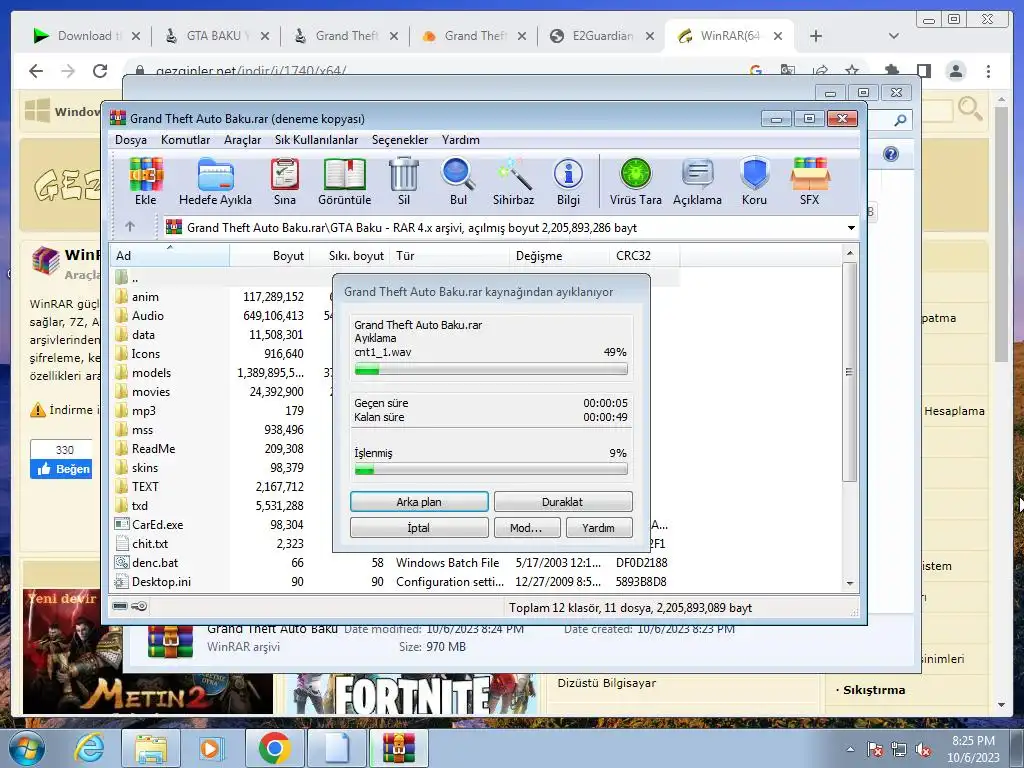Screen dimensions: 1024x768
Task: Click Chrome icon in taskbar
Action: (x=274, y=748)
